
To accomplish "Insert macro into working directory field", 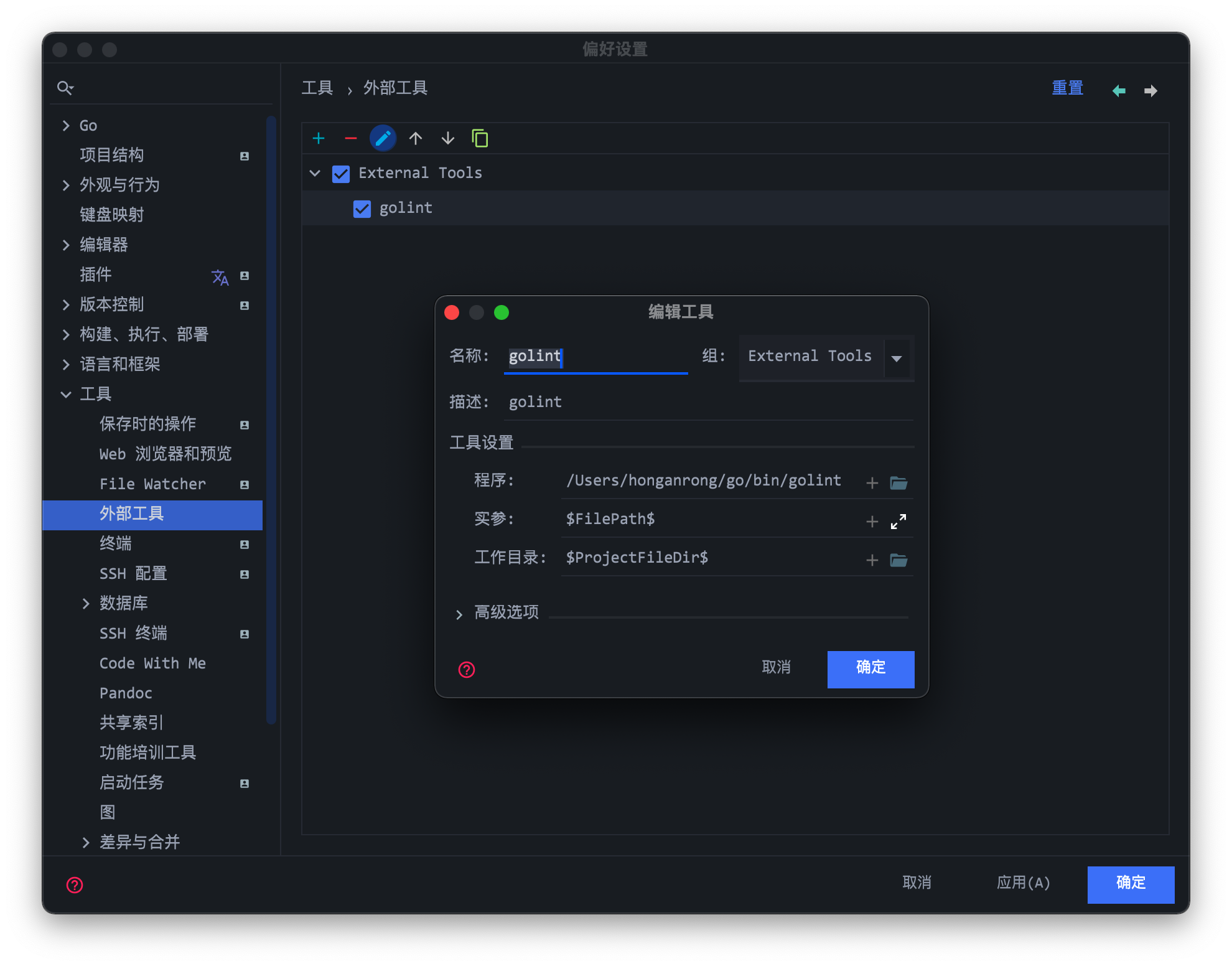I will [x=872, y=560].
